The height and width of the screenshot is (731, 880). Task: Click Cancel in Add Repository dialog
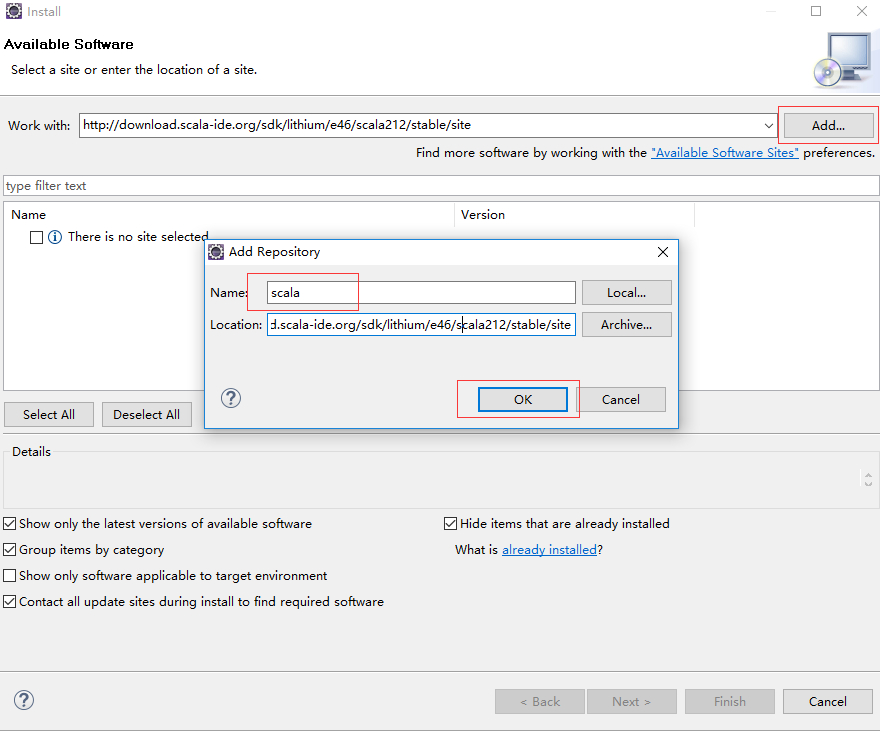[x=621, y=399]
